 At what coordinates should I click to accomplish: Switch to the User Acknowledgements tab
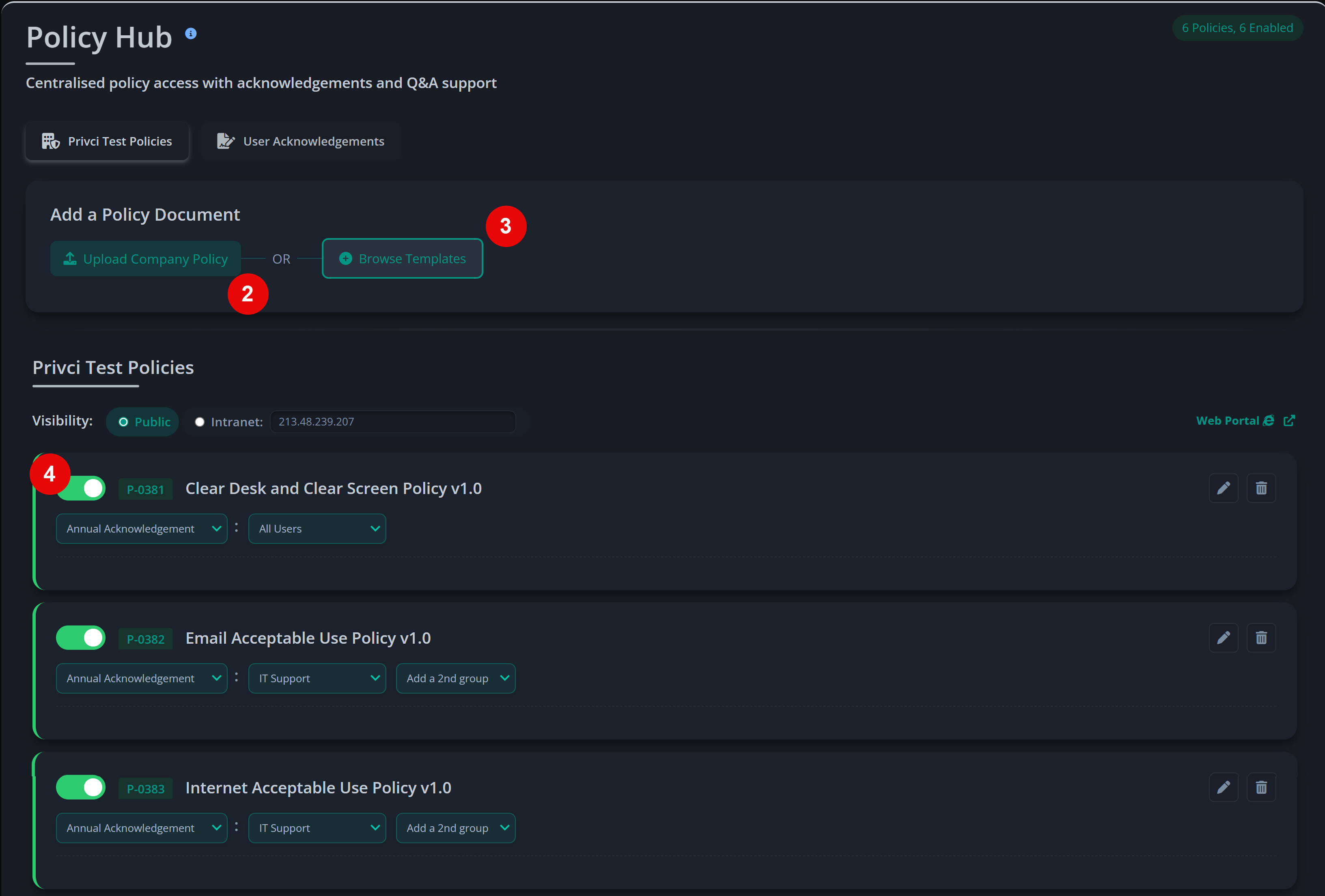tap(300, 141)
